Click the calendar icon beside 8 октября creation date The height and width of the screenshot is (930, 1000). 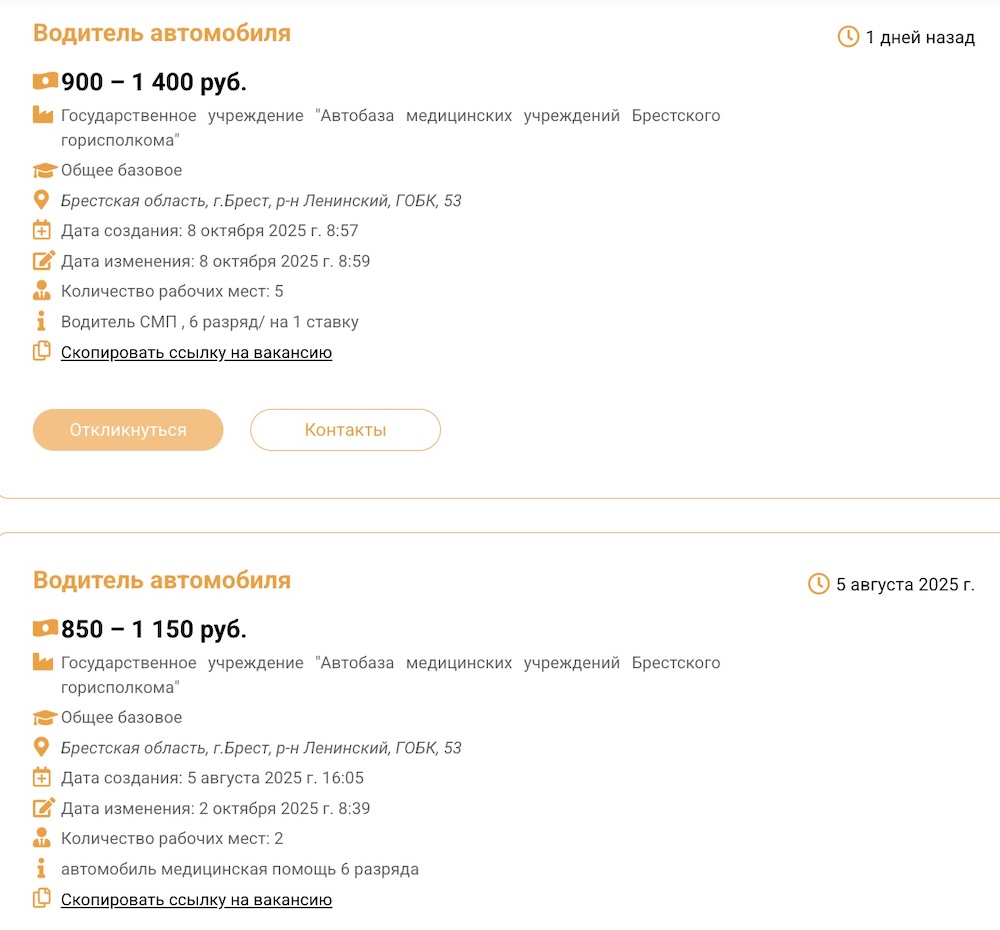coord(42,231)
